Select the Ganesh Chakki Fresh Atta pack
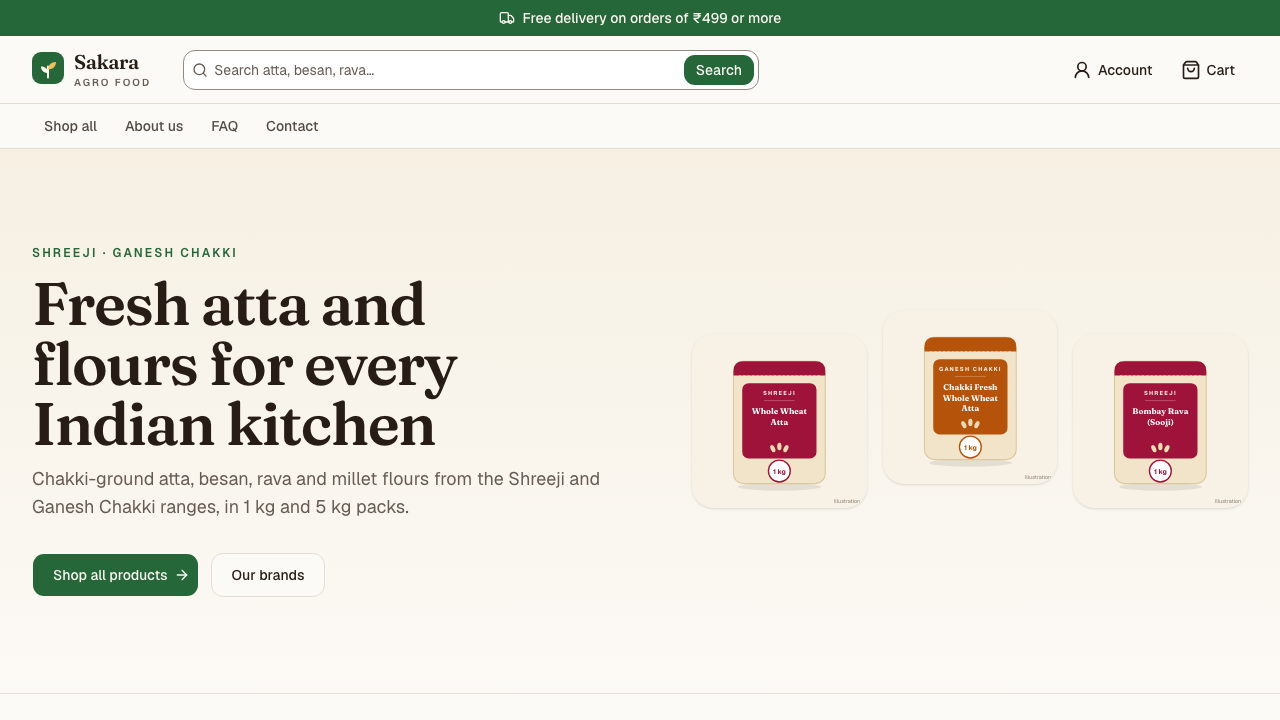The width and height of the screenshot is (1280, 720). pyautogui.click(x=970, y=397)
